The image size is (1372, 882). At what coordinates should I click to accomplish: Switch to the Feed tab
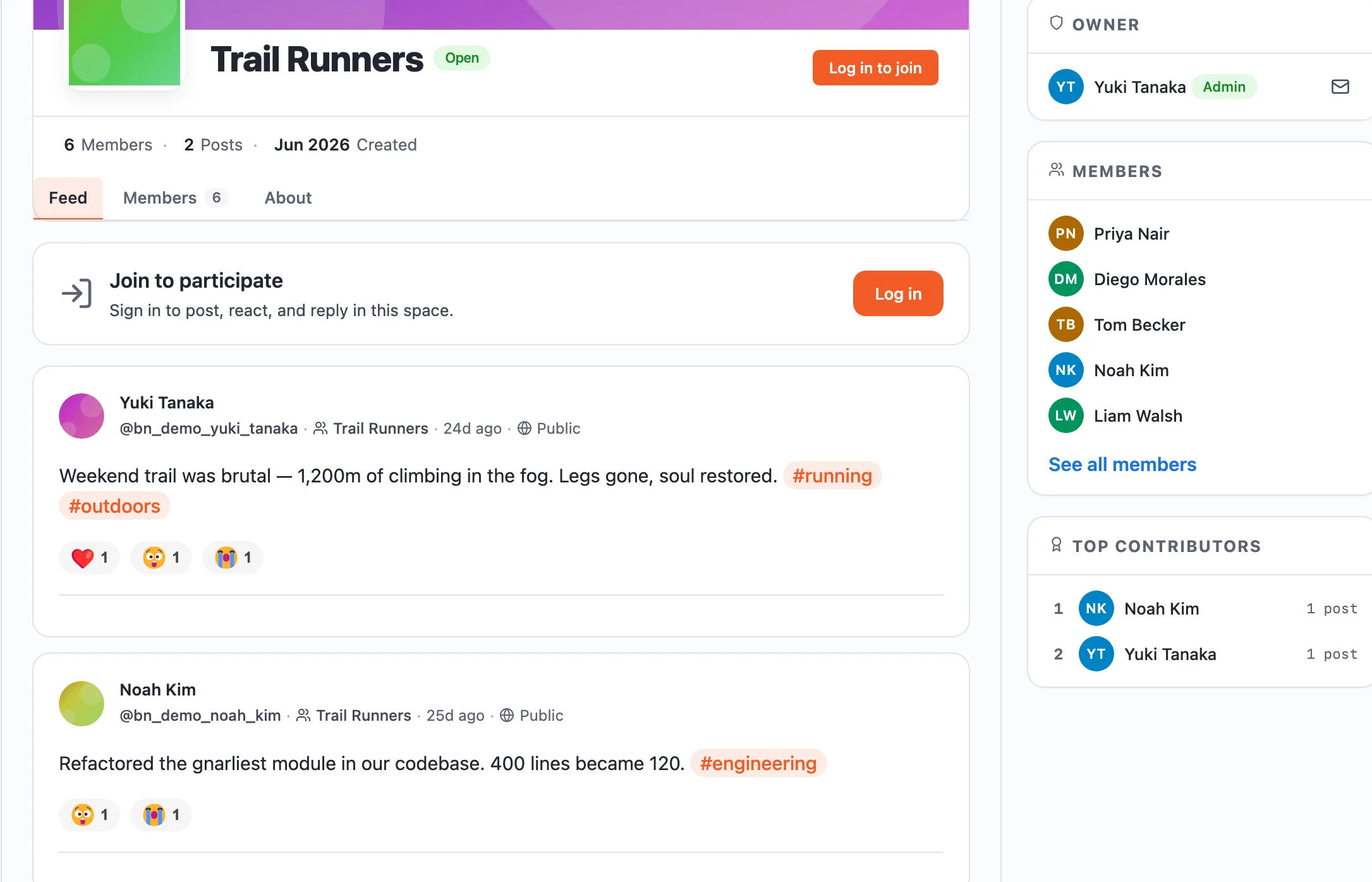tap(68, 198)
